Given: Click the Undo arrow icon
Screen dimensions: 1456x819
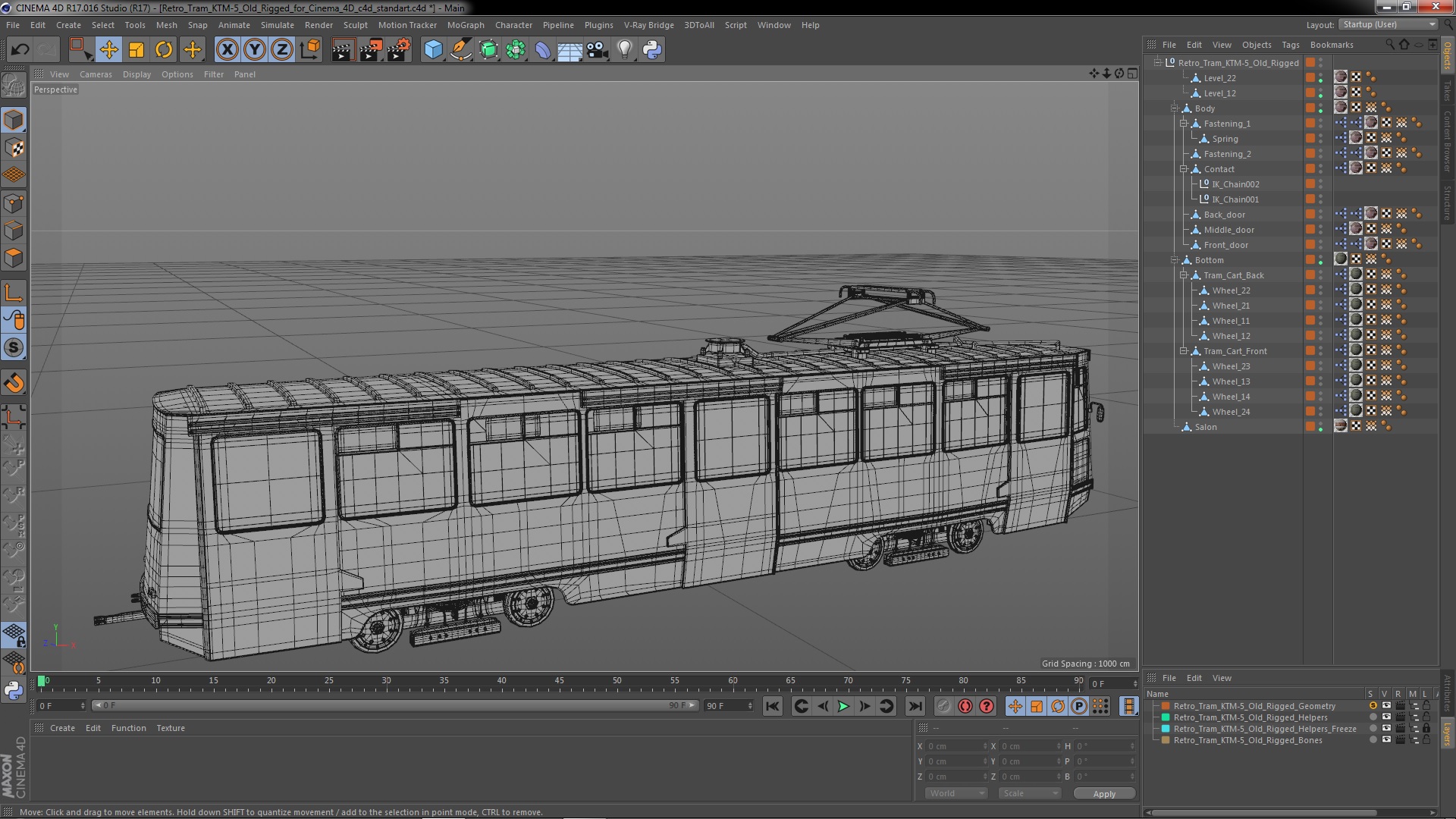Looking at the screenshot, I should (x=20, y=50).
